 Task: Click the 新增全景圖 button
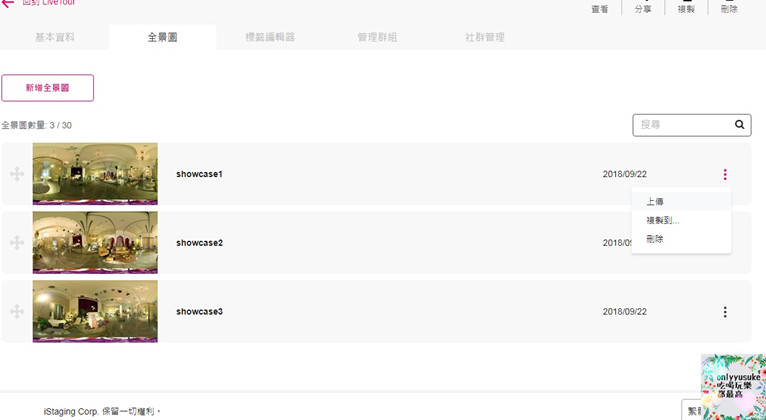pyautogui.click(x=48, y=88)
